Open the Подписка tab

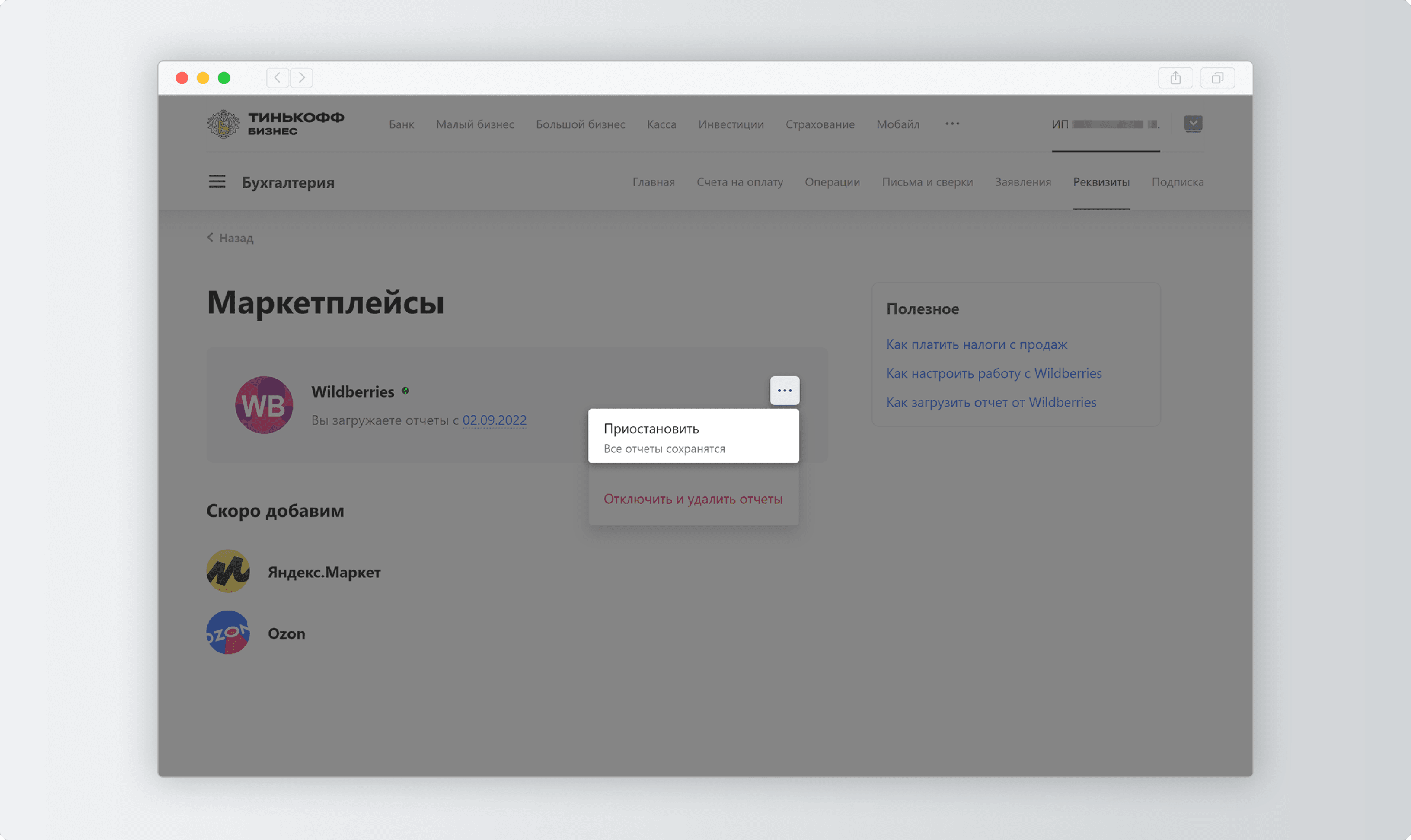click(1177, 182)
